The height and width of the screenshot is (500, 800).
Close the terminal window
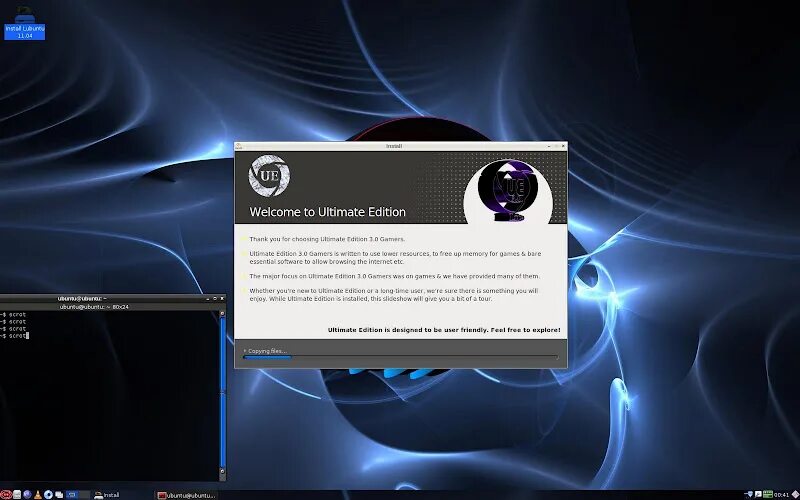(x=222, y=298)
